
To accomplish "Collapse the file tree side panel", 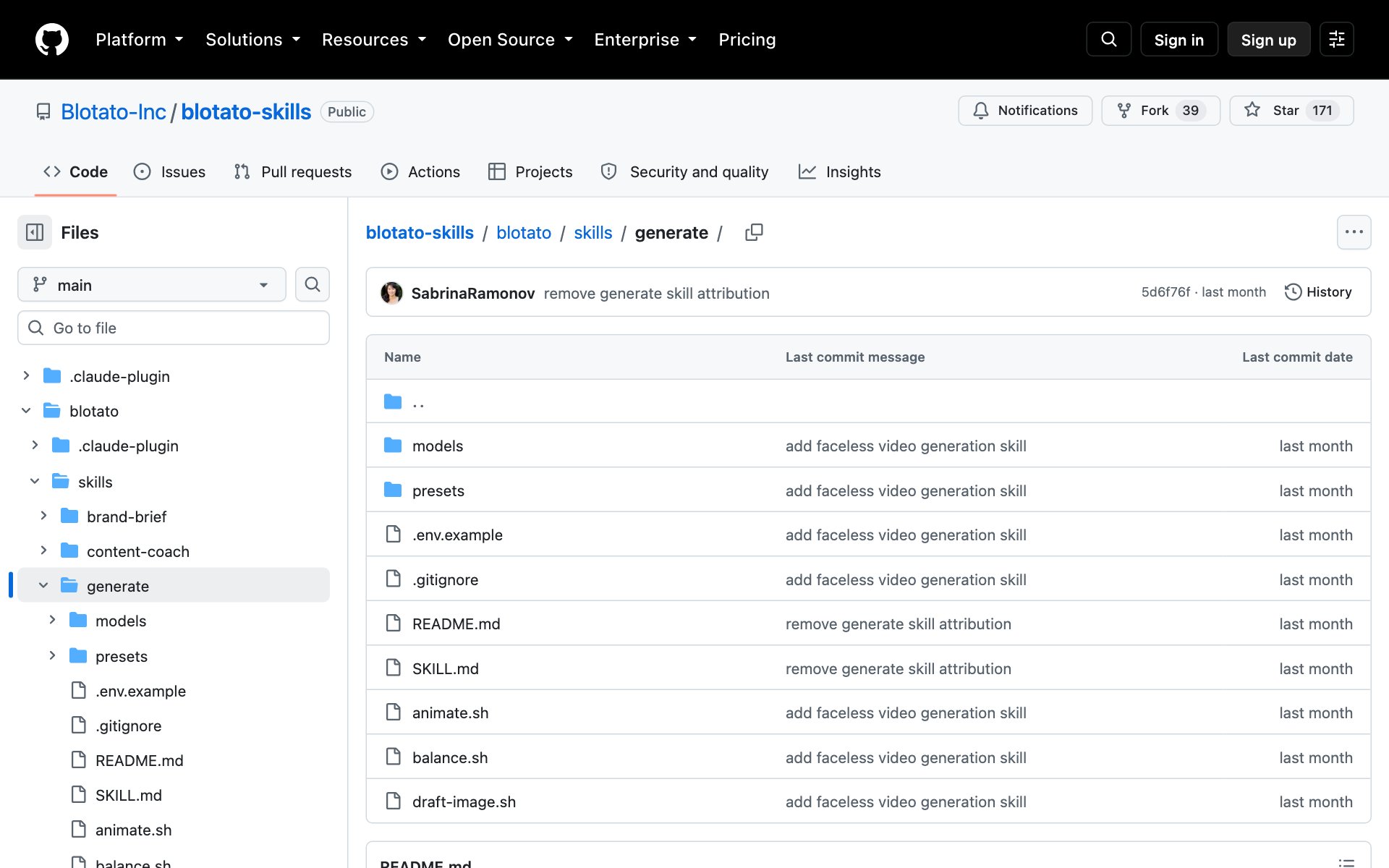I will [35, 232].
